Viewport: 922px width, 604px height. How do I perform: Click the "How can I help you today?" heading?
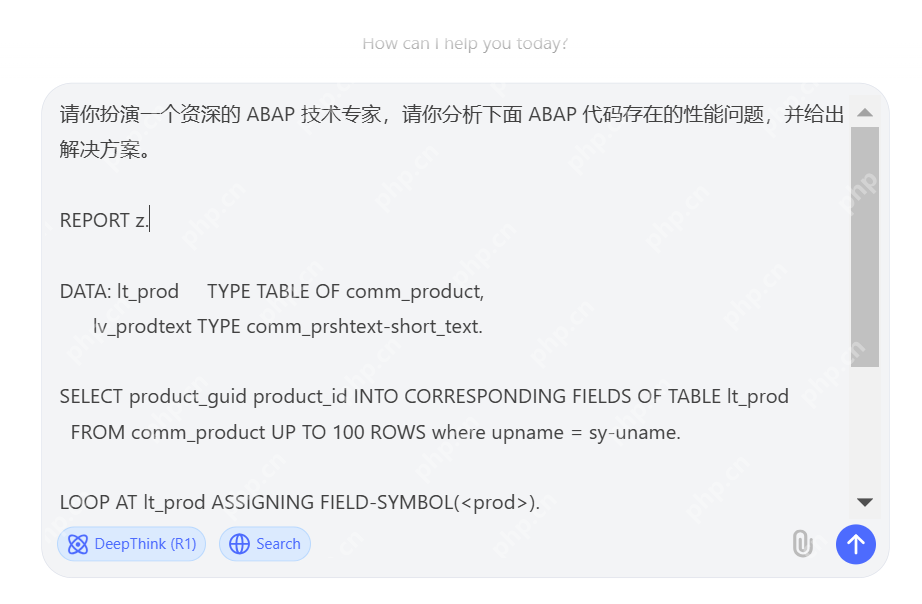465,44
